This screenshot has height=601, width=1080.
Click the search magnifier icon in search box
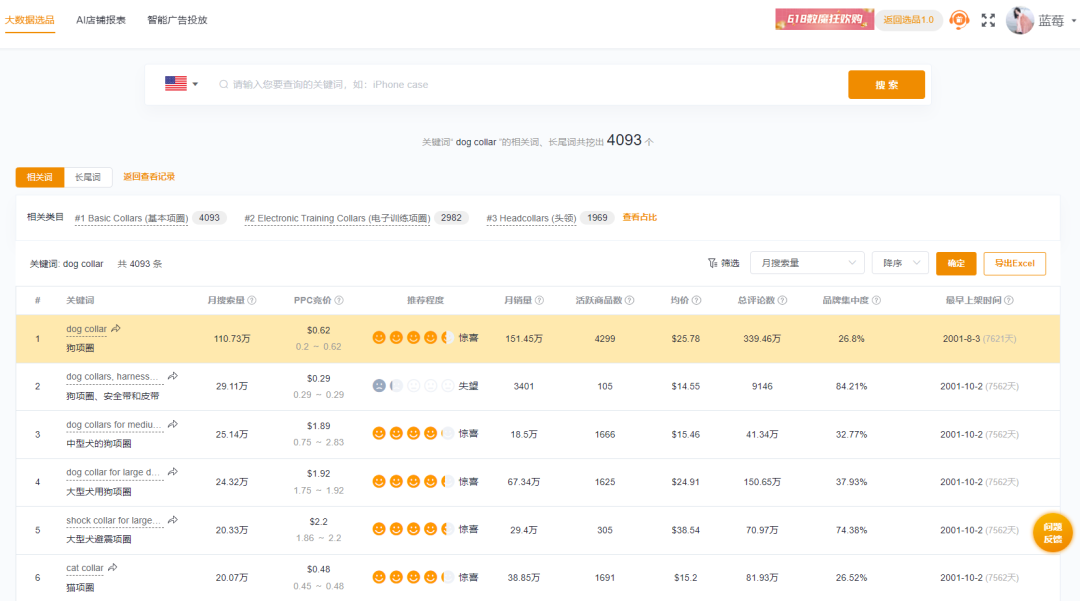coord(224,85)
